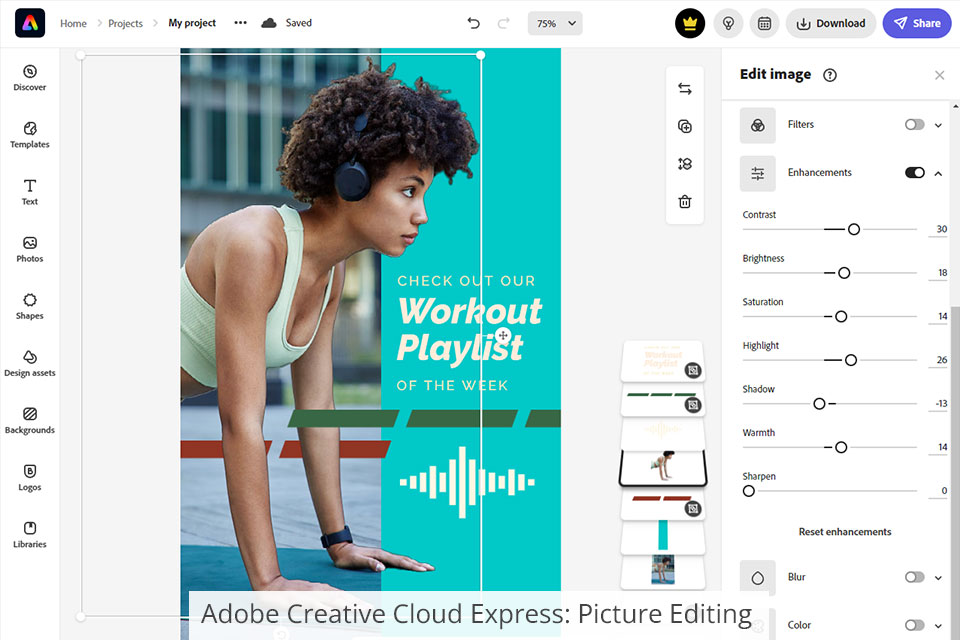Image resolution: width=960 pixels, height=640 pixels.
Task: Open the 75% zoom dropdown
Action: 555,23
